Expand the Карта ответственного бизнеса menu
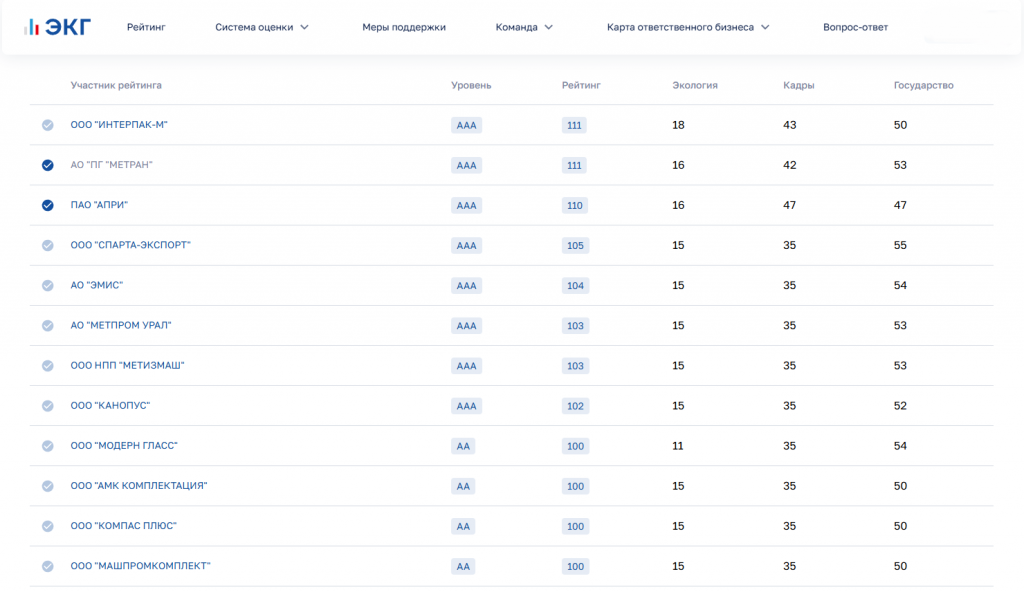Image resolution: width=1024 pixels, height=592 pixels. (688, 27)
